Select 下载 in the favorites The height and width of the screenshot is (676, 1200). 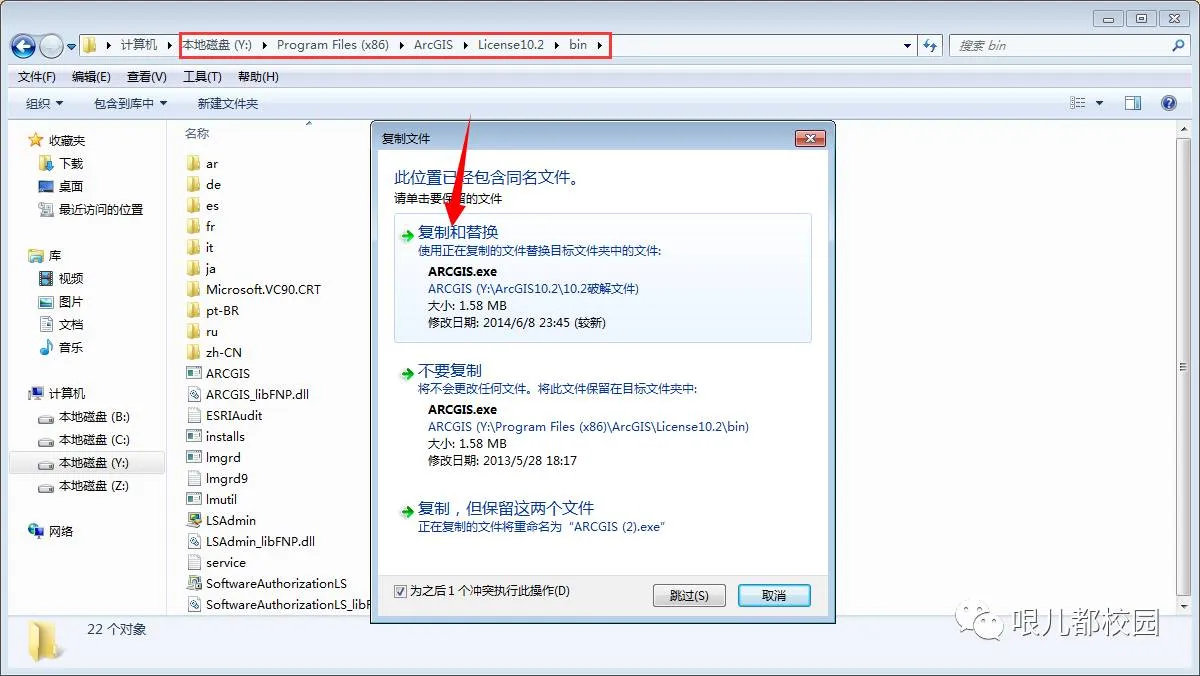click(x=62, y=163)
